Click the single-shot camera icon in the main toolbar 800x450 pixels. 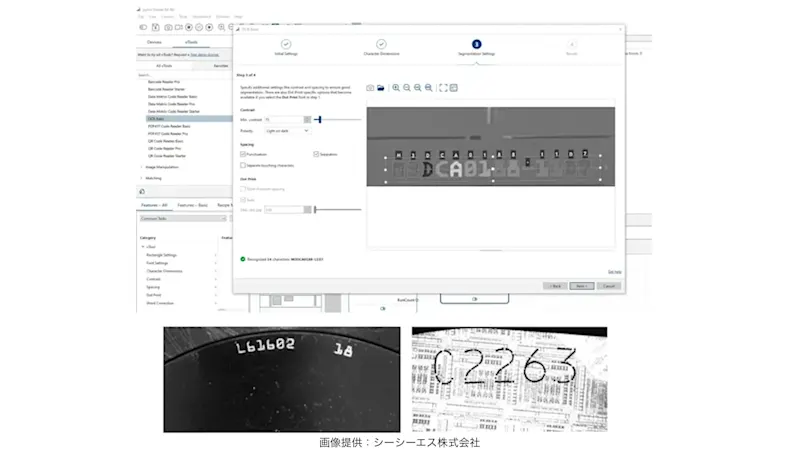(168, 27)
